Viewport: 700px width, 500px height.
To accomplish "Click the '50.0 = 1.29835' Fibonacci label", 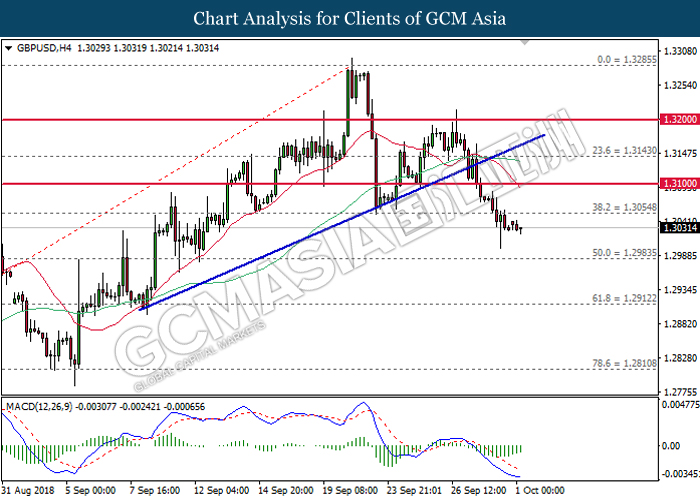I will (625, 253).
